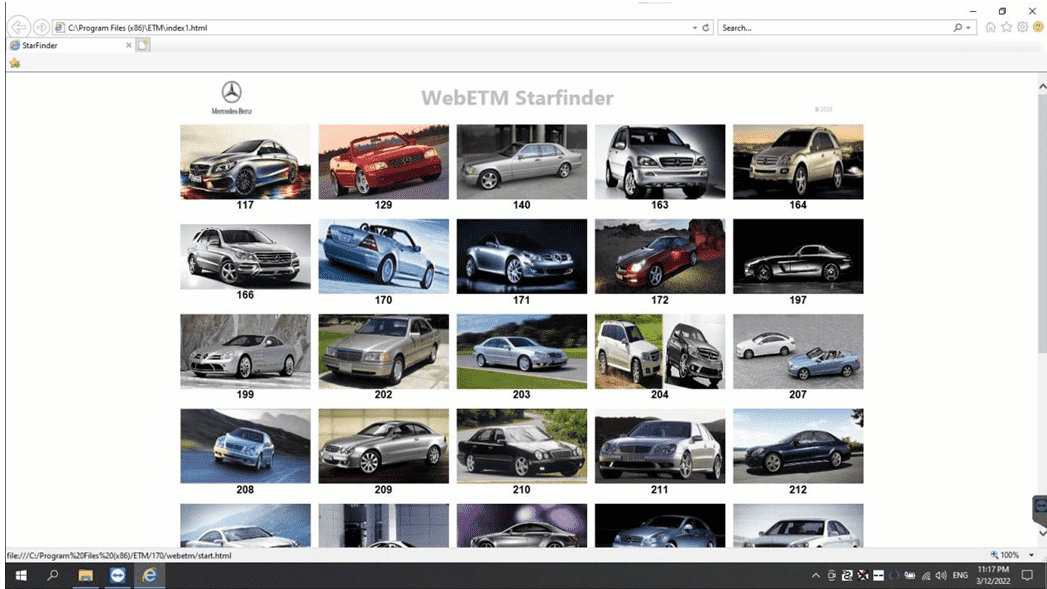Open taskbar search magnifier
The width and height of the screenshot is (1047, 589).
53,575
